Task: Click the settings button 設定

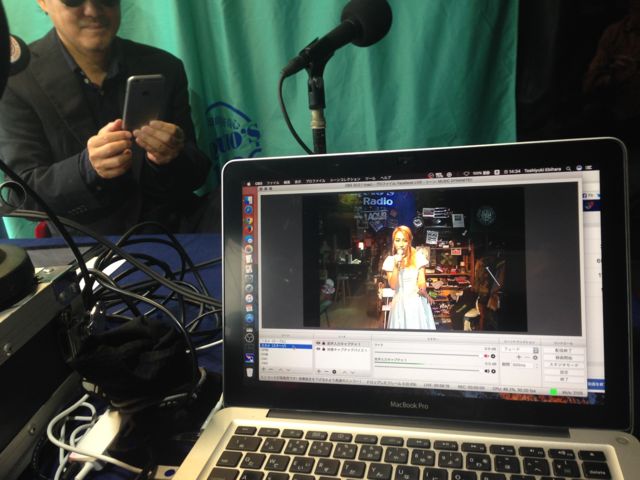Action: (564, 372)
